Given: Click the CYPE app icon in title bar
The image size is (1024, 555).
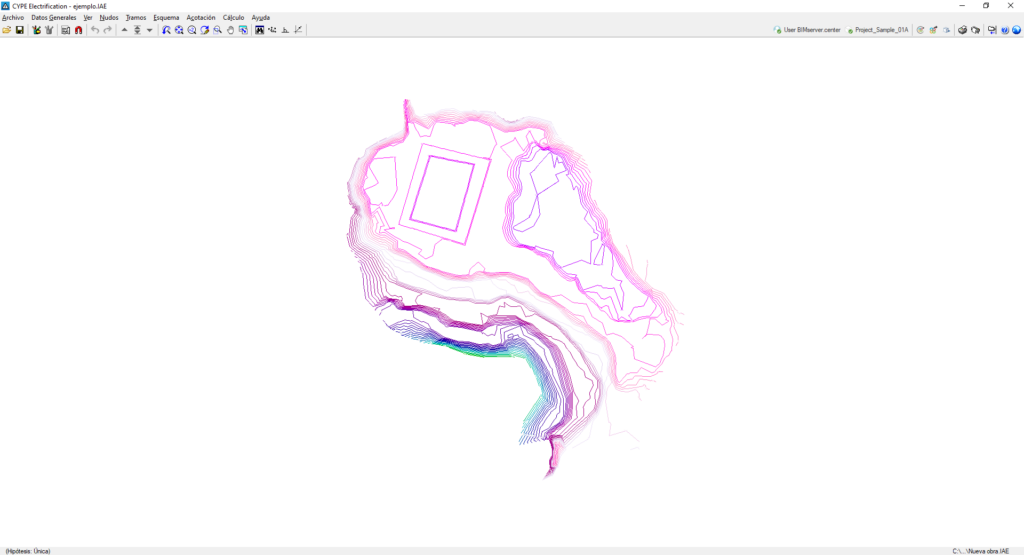Looking at the screenshot, I should (x=5, y=5).
